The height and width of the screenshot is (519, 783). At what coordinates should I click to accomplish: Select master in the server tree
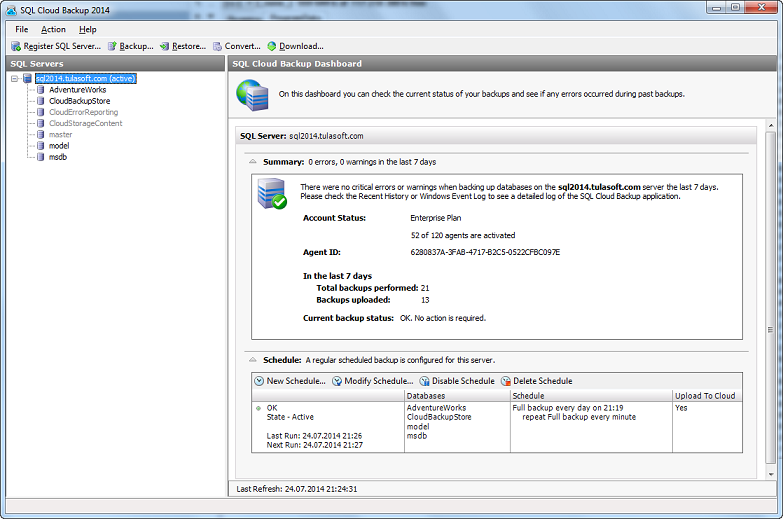click(60, 134)
